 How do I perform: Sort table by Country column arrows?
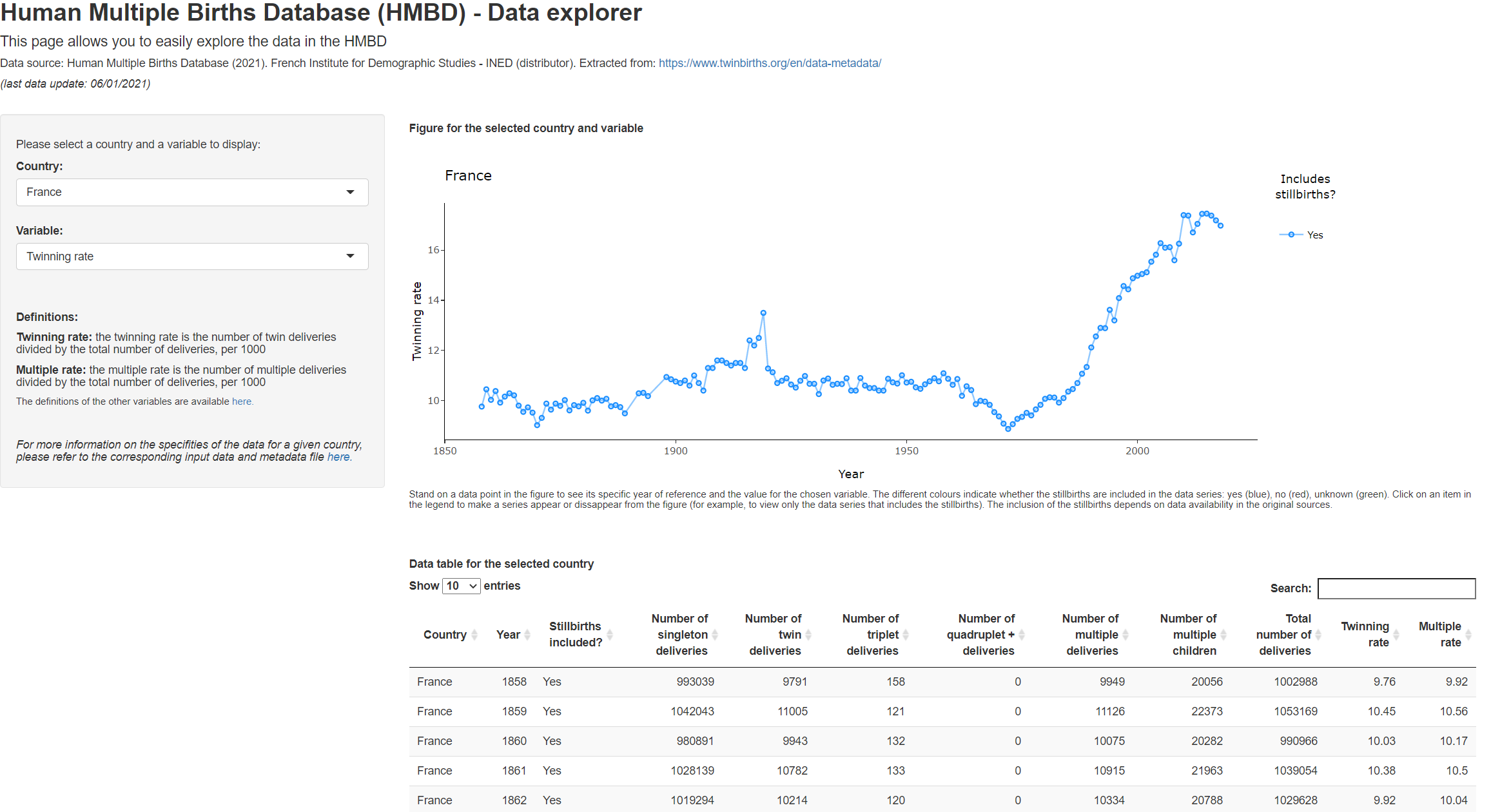click(474, 635)
